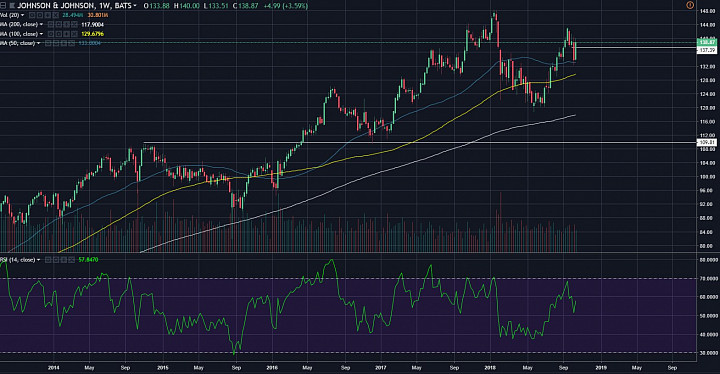
Task: Collapse the chart legend with the minus box icon
Action: [3, 6]
